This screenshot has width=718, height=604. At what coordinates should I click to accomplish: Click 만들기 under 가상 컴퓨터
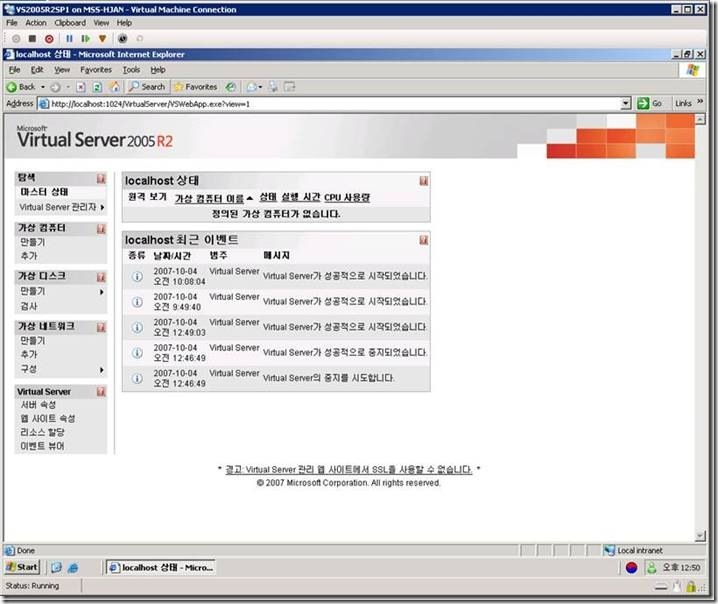(33, 242)
